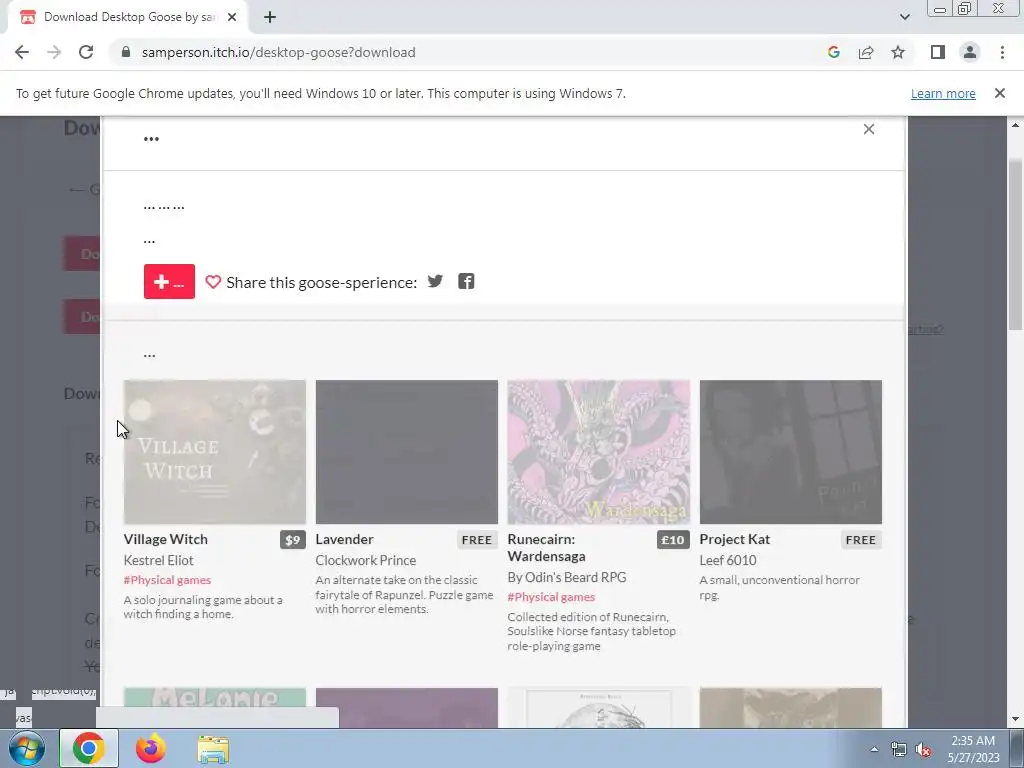
Task: Click the network tray icon
Action: (x=899, y=750)
